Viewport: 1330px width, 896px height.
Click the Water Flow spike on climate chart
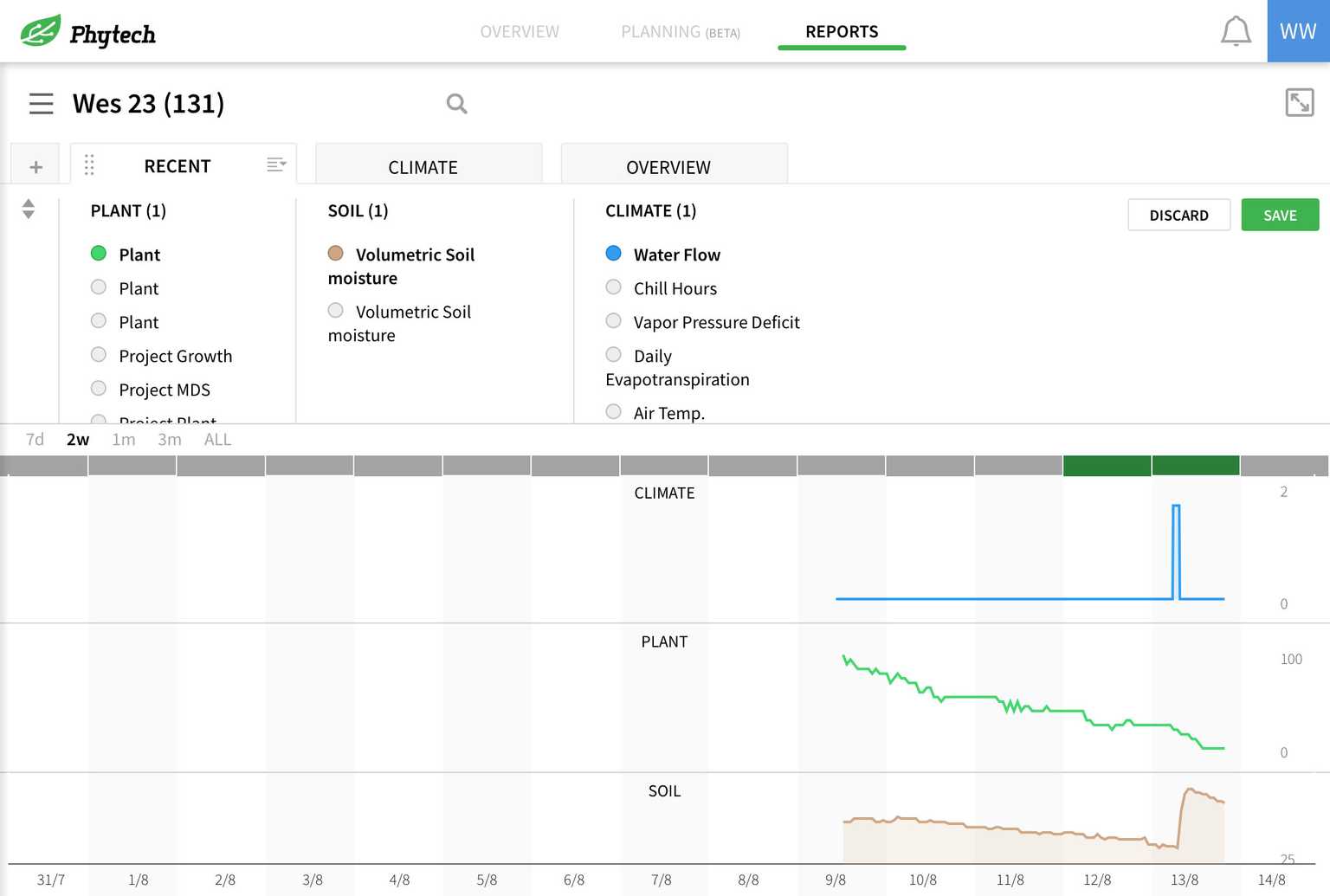(1176, 550)
